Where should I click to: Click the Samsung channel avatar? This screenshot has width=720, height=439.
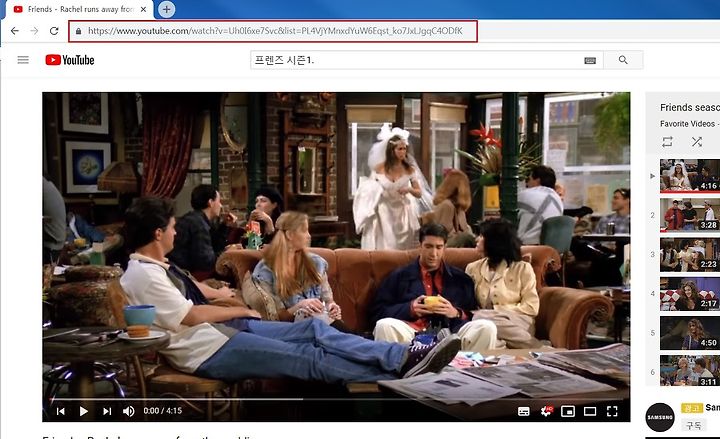point(660,417)
